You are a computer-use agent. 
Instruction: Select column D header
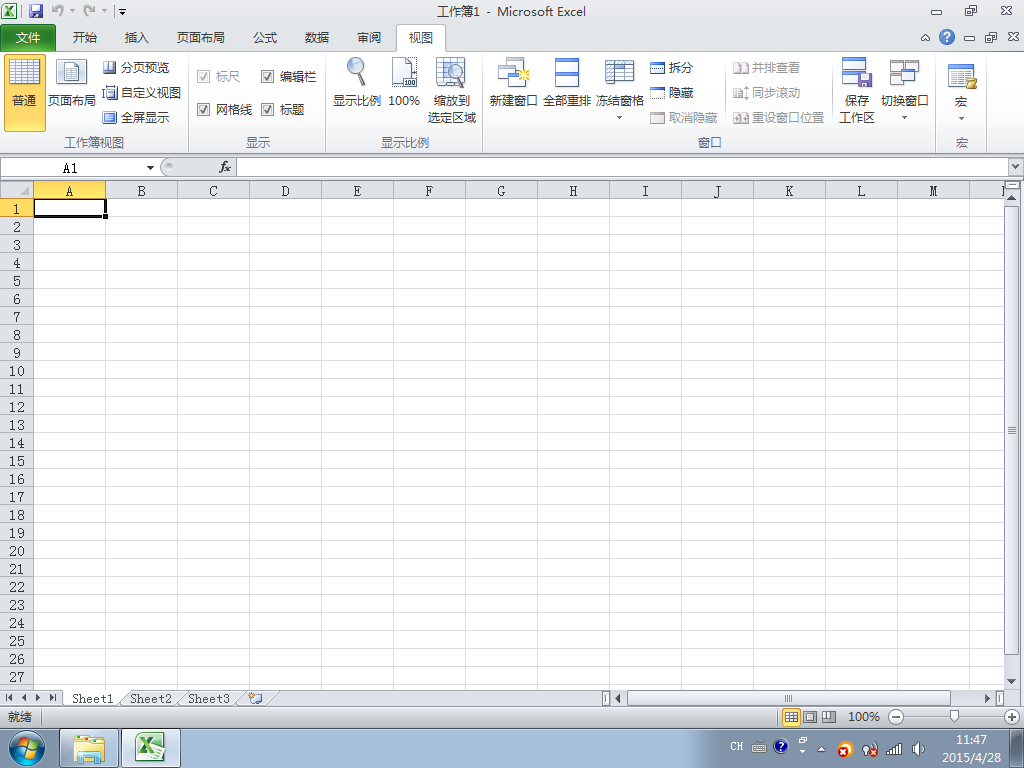[x=285, y=191]
